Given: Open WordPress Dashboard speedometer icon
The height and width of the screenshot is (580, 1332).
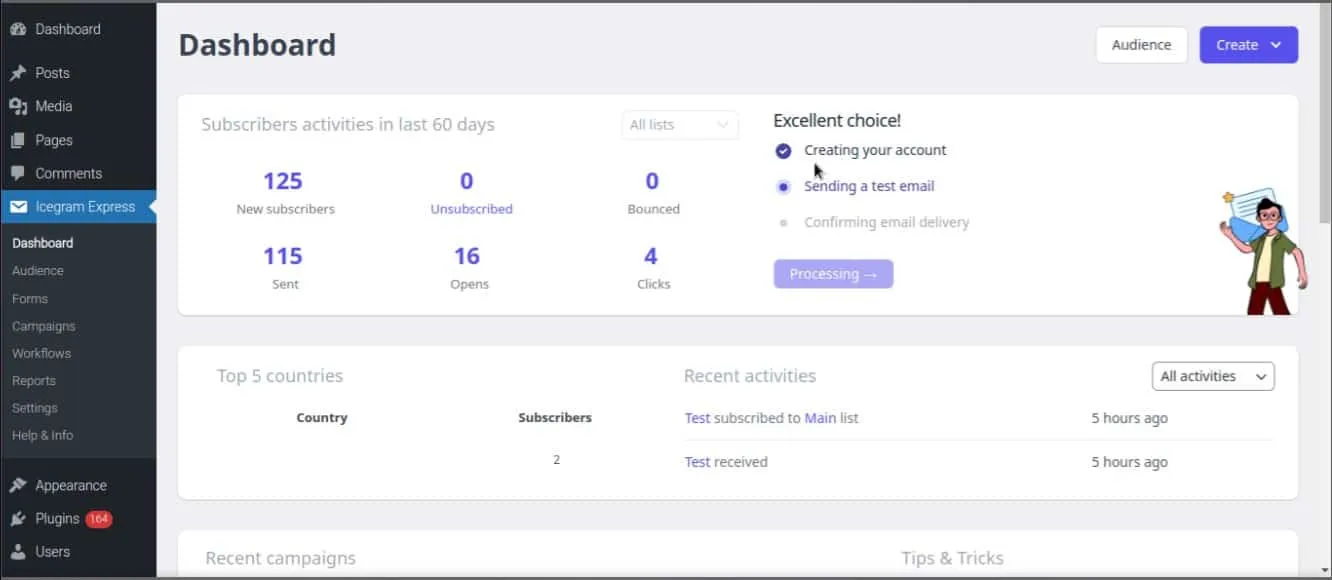Looking at the screenshot, I should [18, 29].
